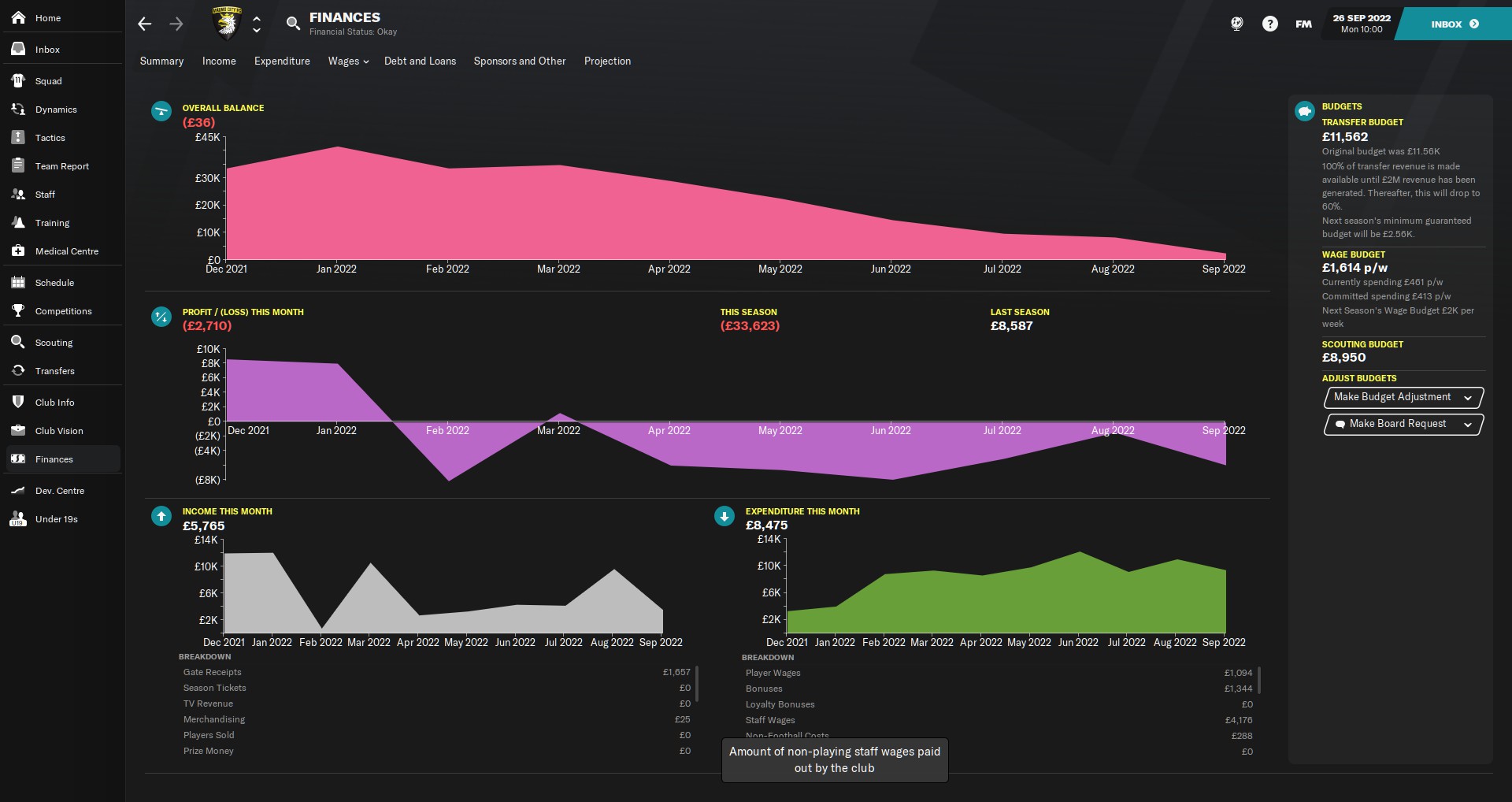Go to Scouting in the sidebar
The width and height of the screenshot is (1512, 802).
(x=54, y=343)
